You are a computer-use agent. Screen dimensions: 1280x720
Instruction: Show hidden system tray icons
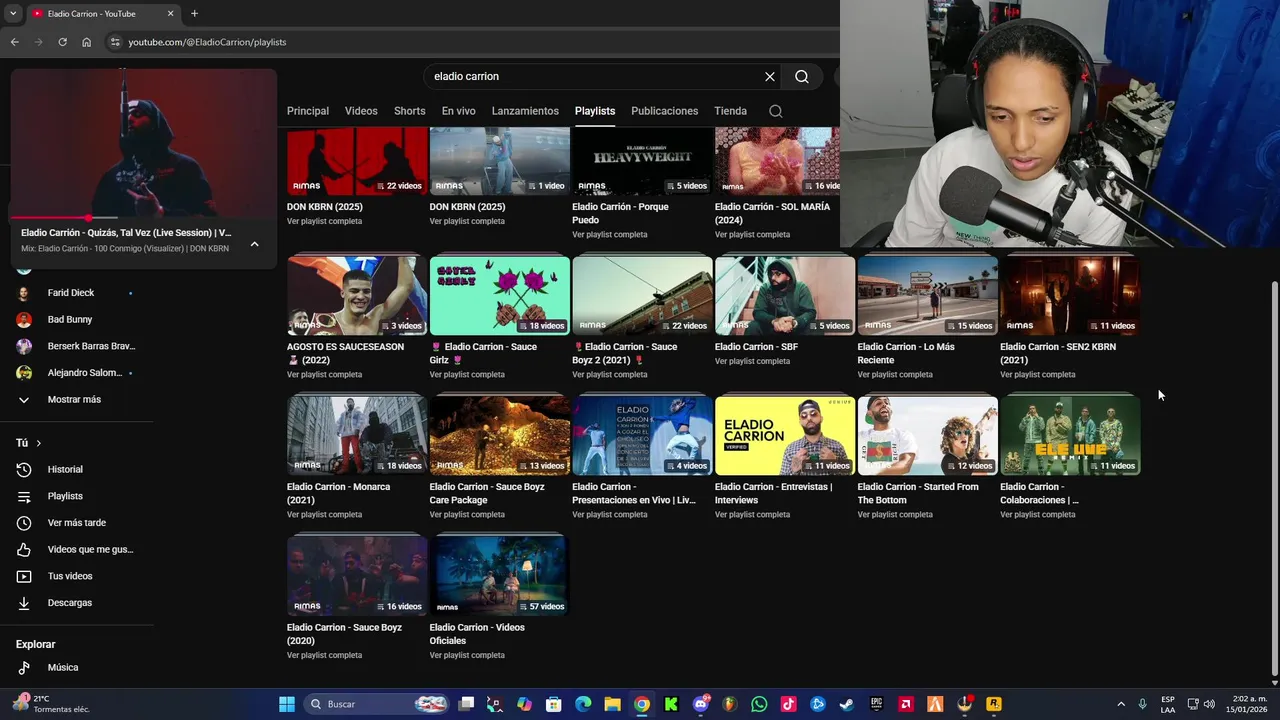(1120, 704)
